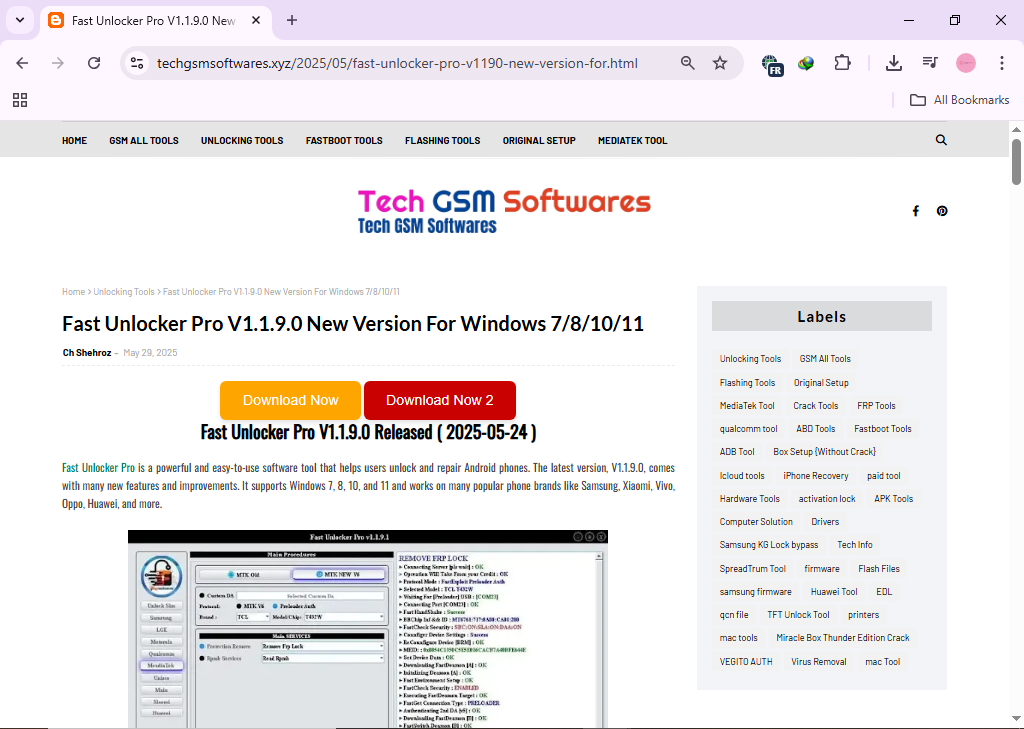Screen dimensions: 1024x729
Task: Click the Tech GSM Softwares logo
Action: click(x=504, y=211)
